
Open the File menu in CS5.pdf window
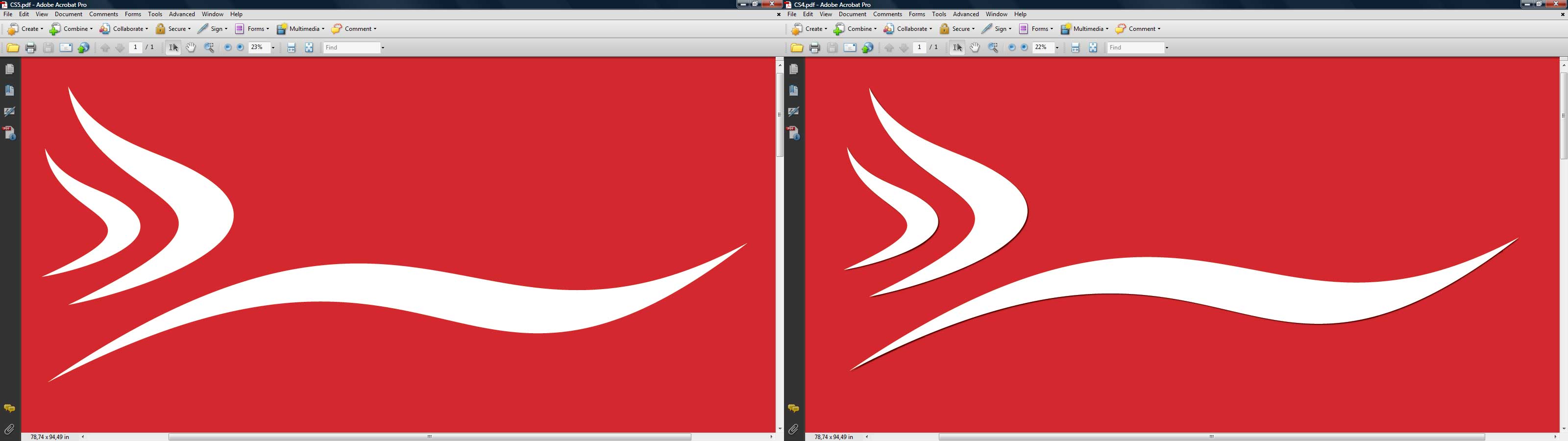click(8, 14)
